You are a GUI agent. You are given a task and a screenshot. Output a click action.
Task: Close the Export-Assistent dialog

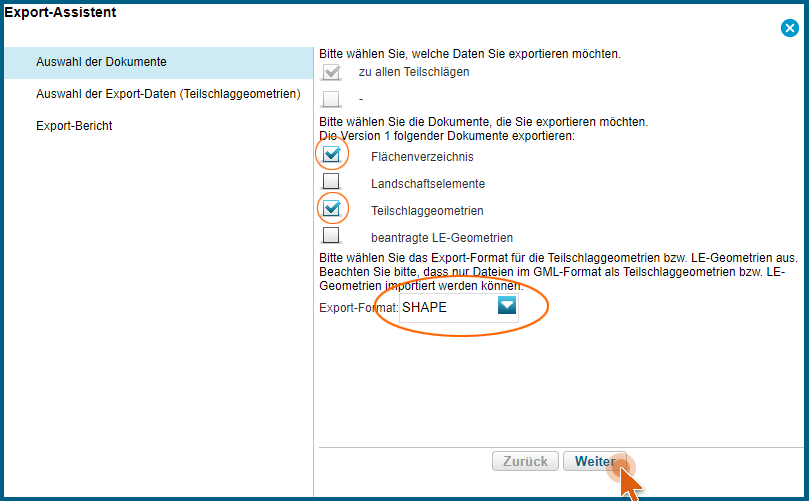789,28
